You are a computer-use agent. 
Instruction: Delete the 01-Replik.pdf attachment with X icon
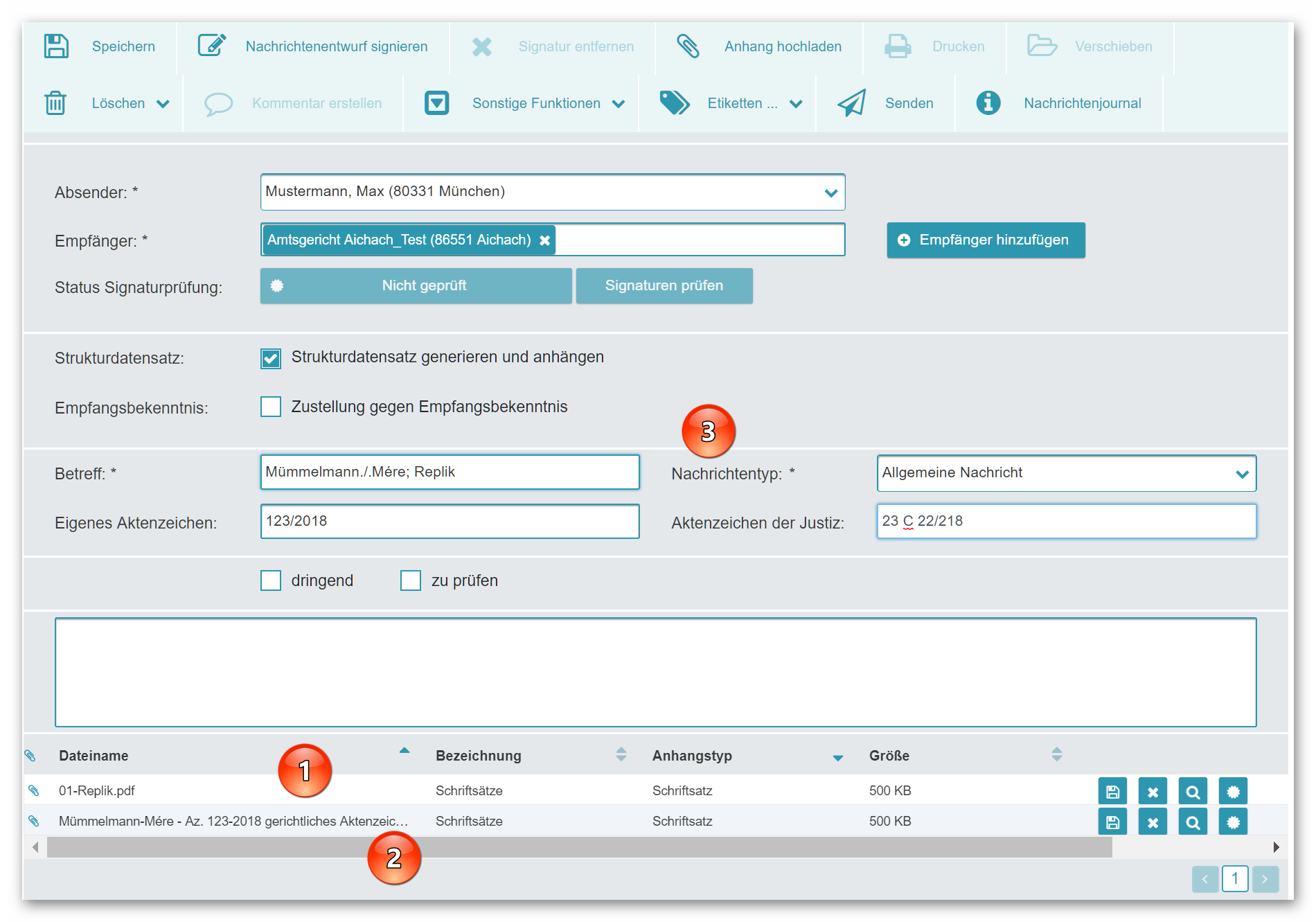pyautogui.click(x=1153, y=792)
